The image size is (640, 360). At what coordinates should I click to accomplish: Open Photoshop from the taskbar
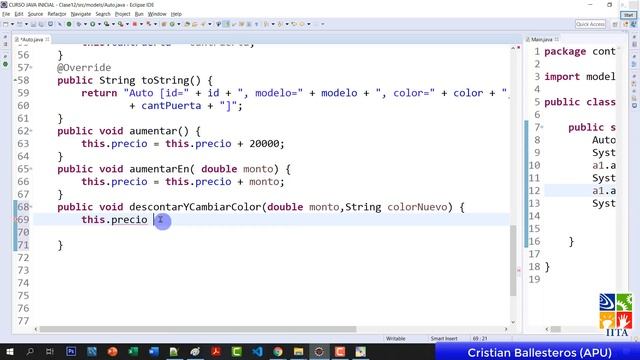(71, 351)
